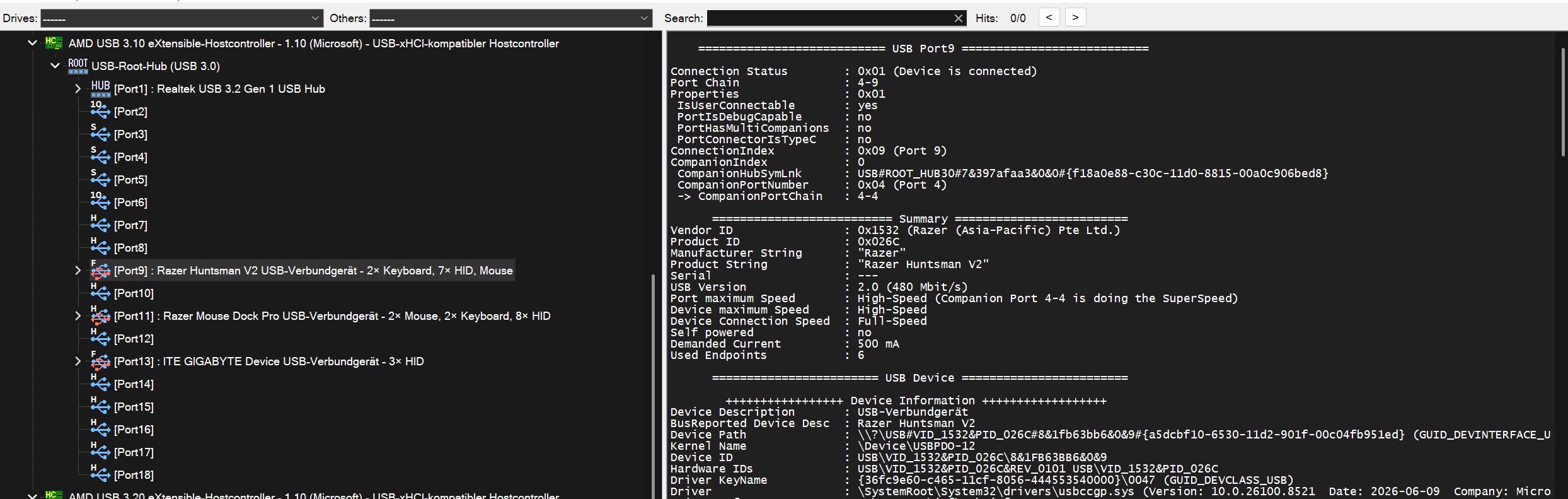Clear the search box with the X icon
The width and height of the screenshot is (1568, 499).
(959, 18)
